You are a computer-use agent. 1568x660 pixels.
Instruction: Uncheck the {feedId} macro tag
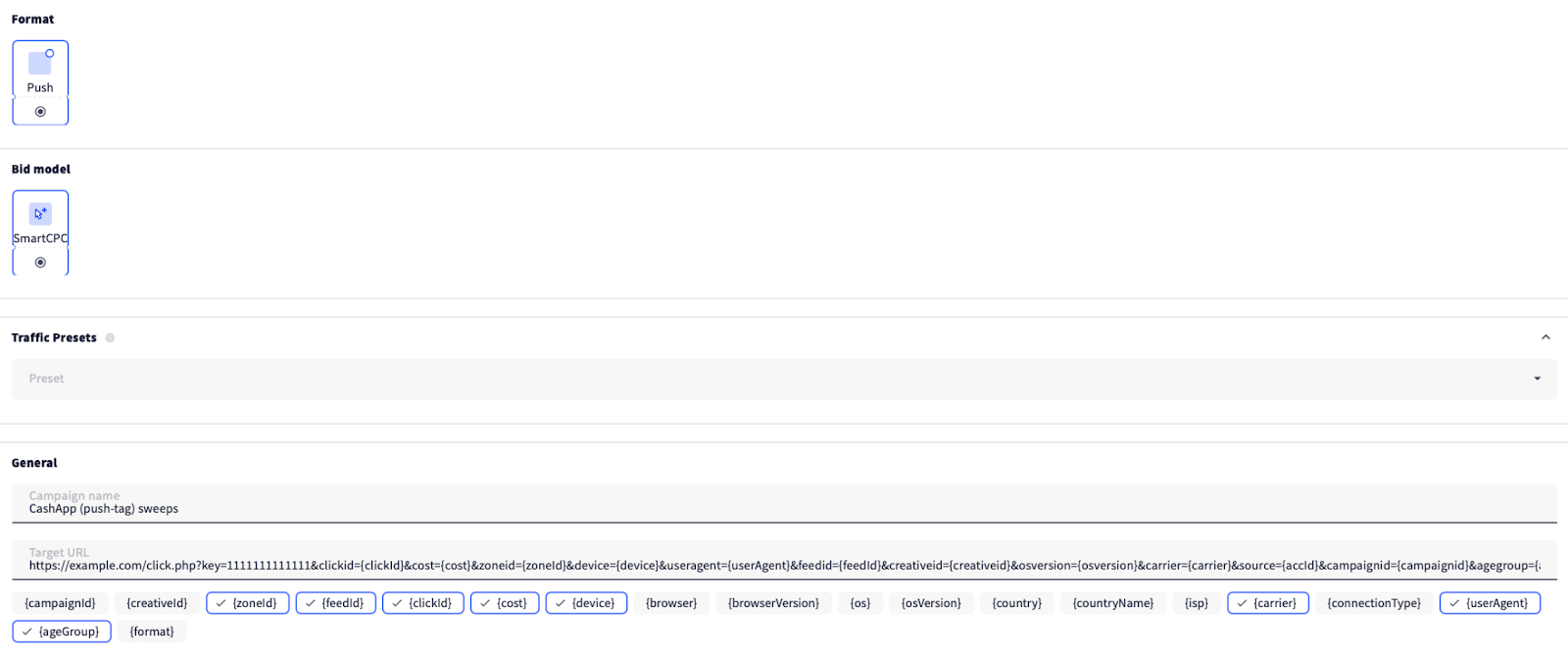tap(336, 603)
